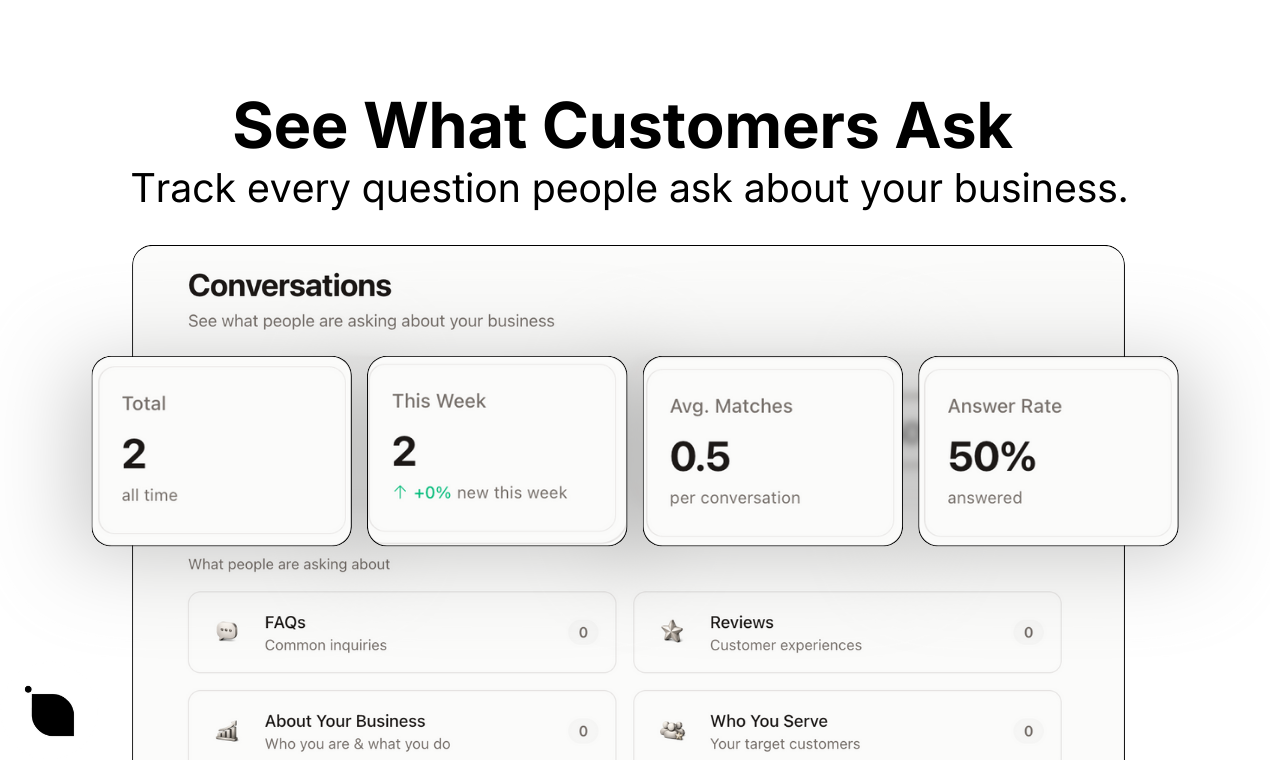The width and height of the screenshot is (1270, 760).
Task: Click the green up arrow in This Week card
Action: coord(400,493)
